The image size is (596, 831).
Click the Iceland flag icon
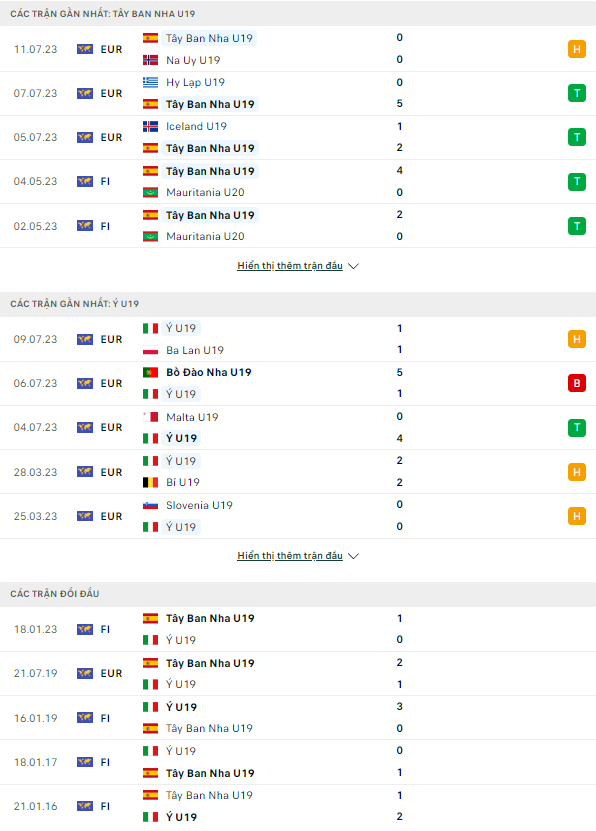click(150, 127)
